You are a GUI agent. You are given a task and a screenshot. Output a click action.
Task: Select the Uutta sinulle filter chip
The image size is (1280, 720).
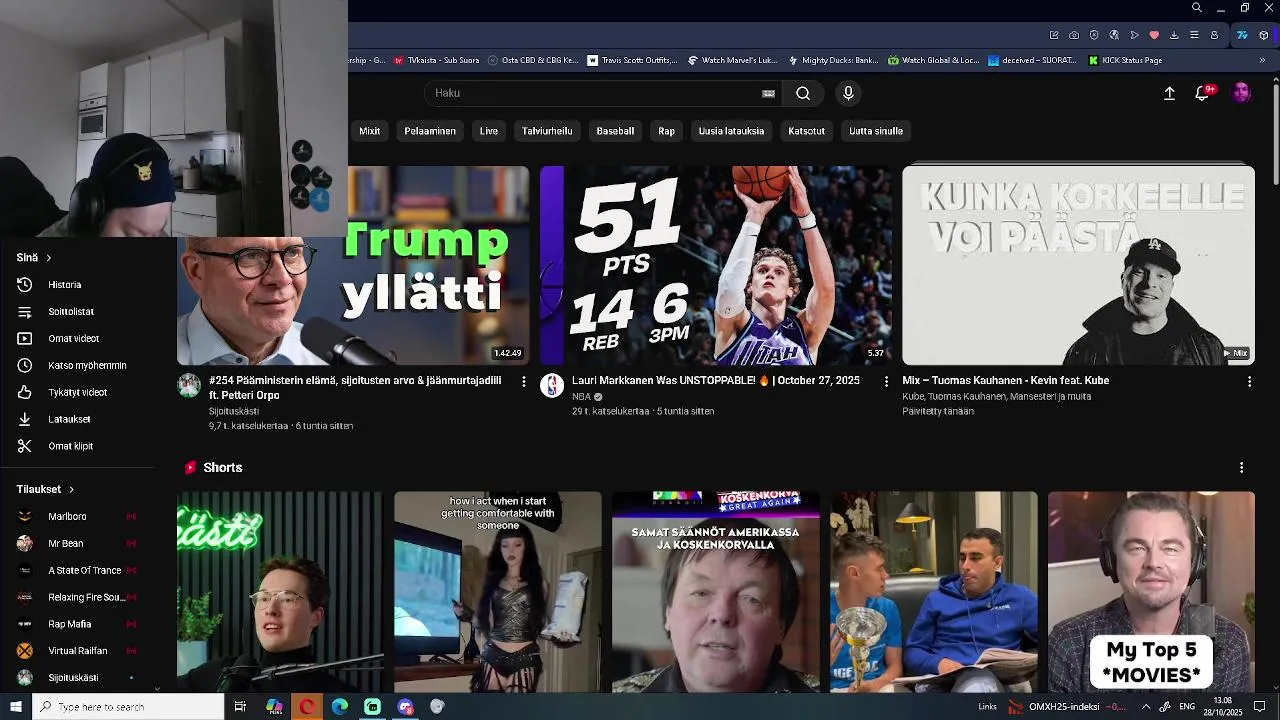coord(876,131)
